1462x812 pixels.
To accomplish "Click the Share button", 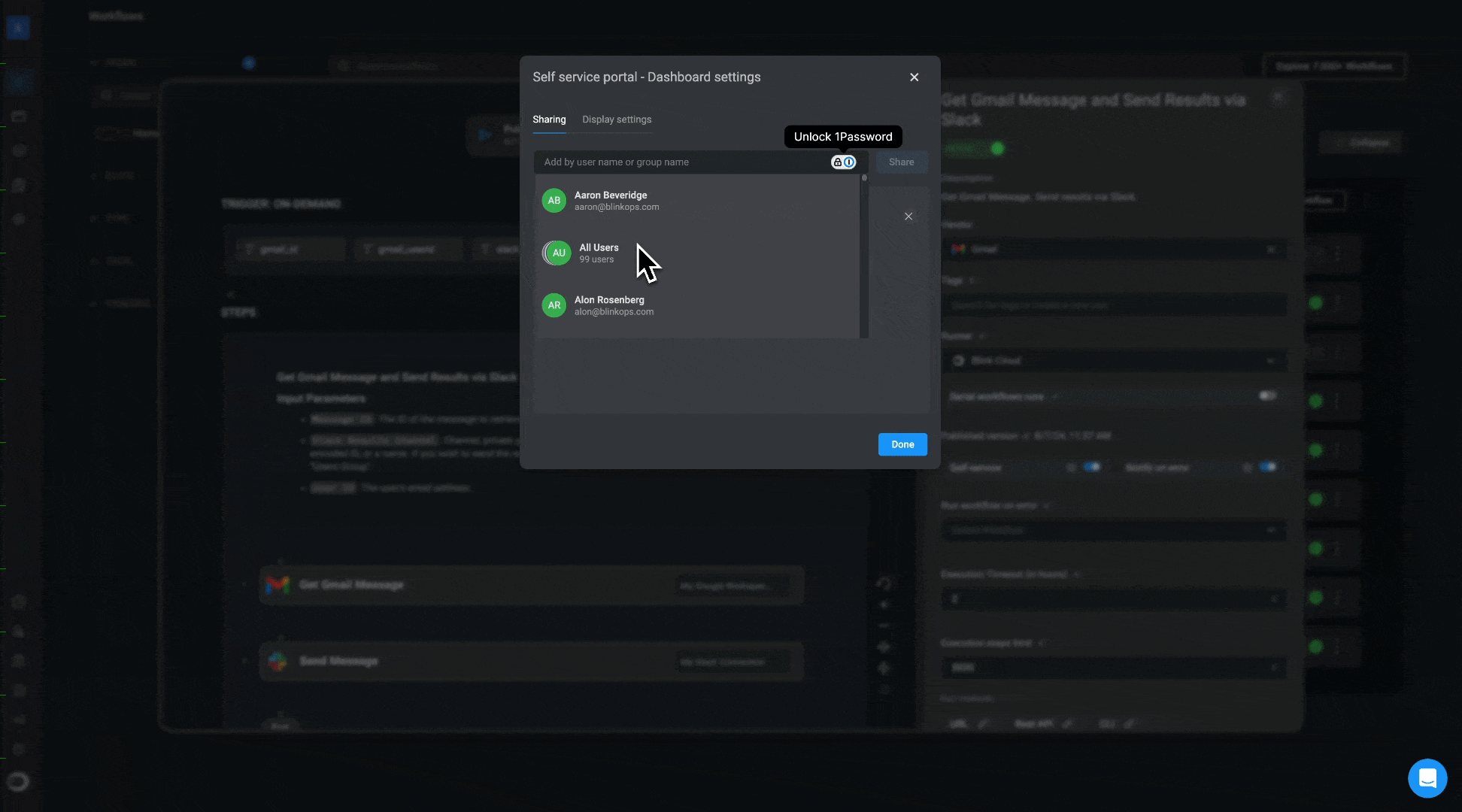I will point(901,162).
